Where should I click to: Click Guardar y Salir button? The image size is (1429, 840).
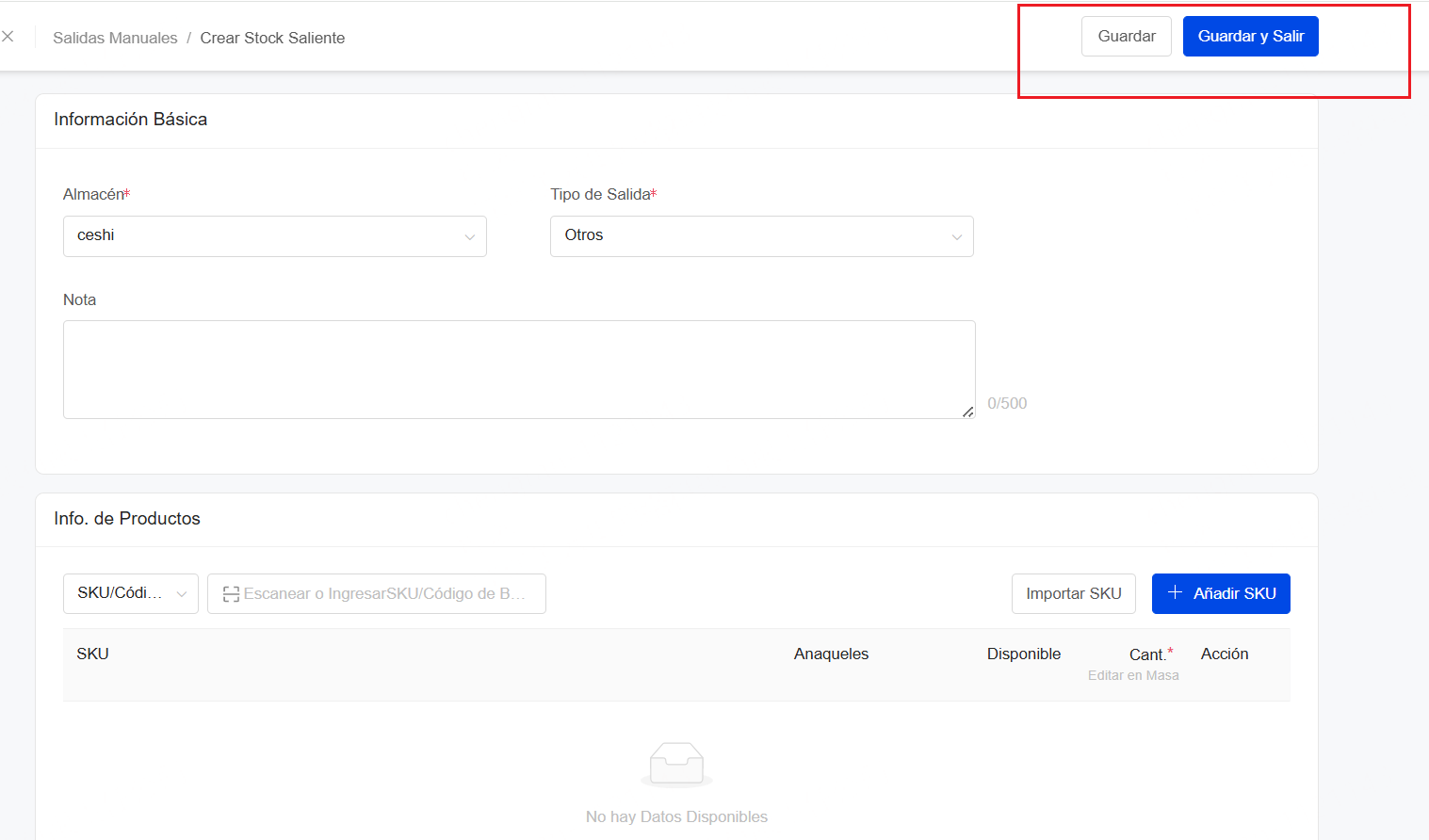1251,37
